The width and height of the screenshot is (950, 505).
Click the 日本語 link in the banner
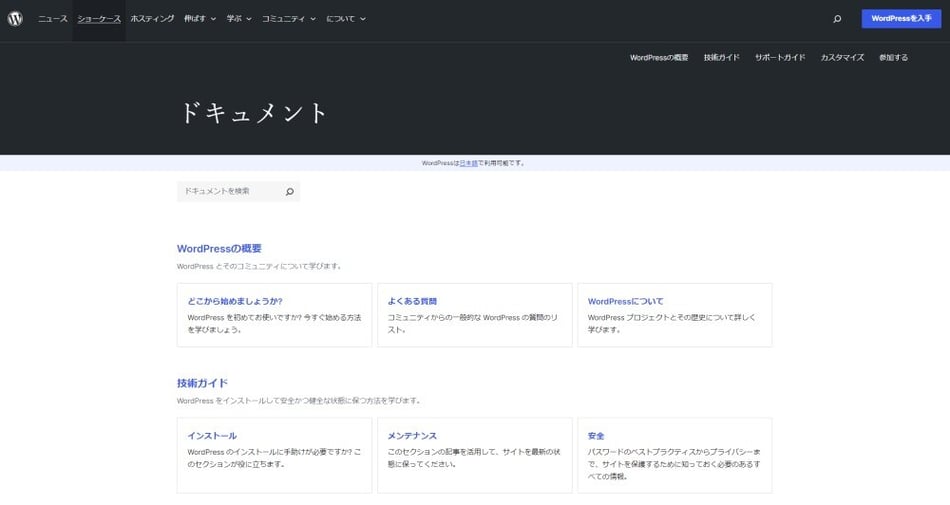468,163
